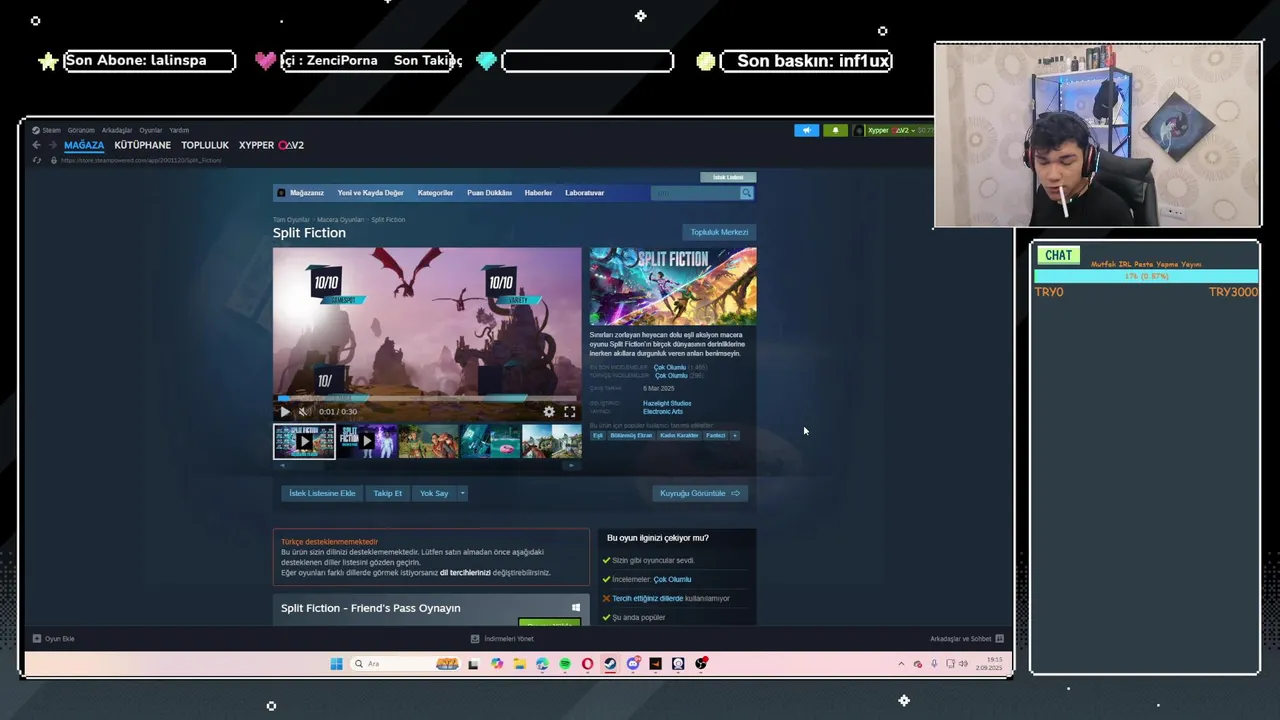Click Tüm Oyunlar breadcrumb
Image resolution: width=1280 pixels, height=720 pixels.
[x=291, y=220]
